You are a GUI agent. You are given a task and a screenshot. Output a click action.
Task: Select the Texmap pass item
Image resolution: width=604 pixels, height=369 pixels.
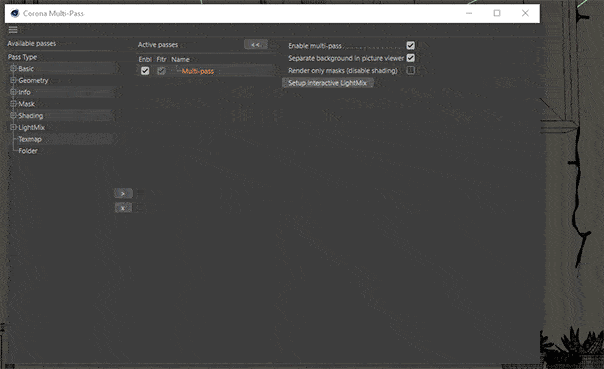pyautogui.click(x=30, y=139)
